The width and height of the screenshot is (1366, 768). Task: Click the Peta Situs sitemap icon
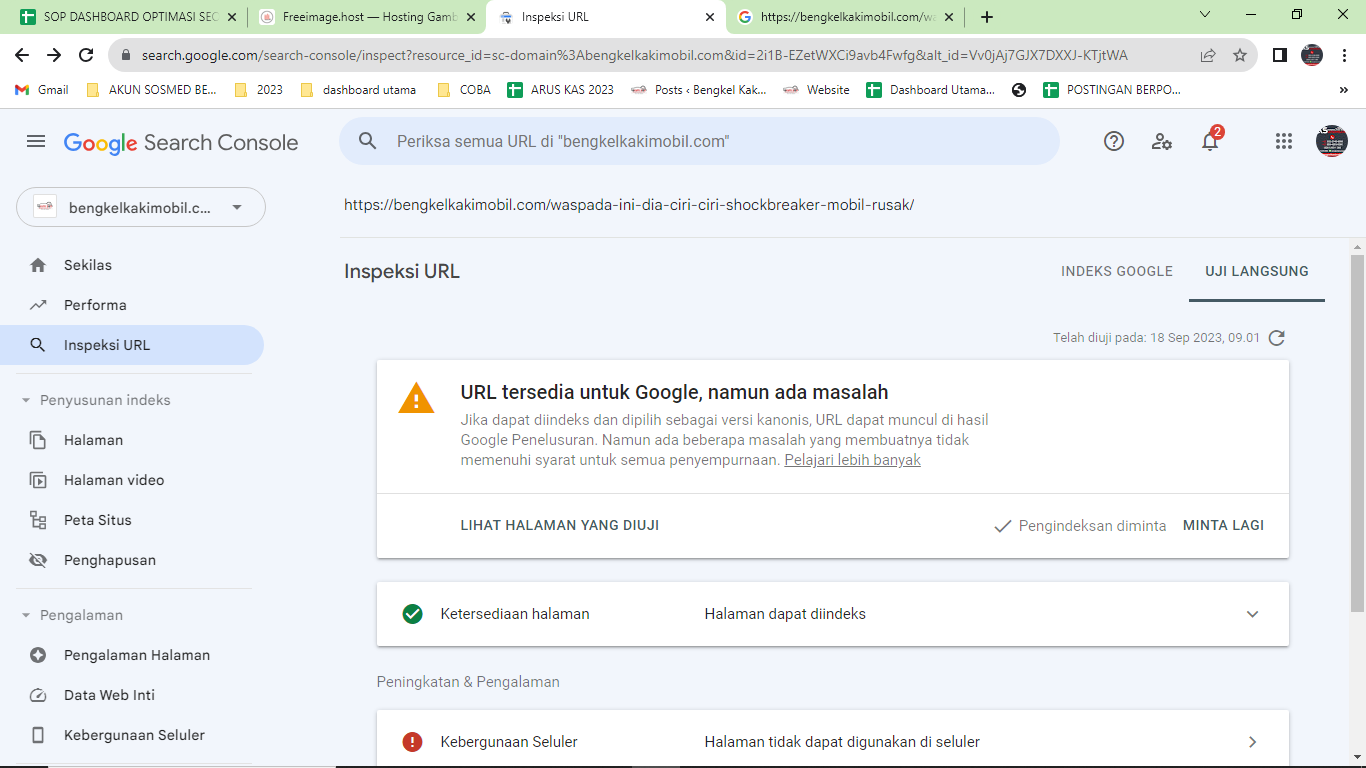tap(38, 520)
